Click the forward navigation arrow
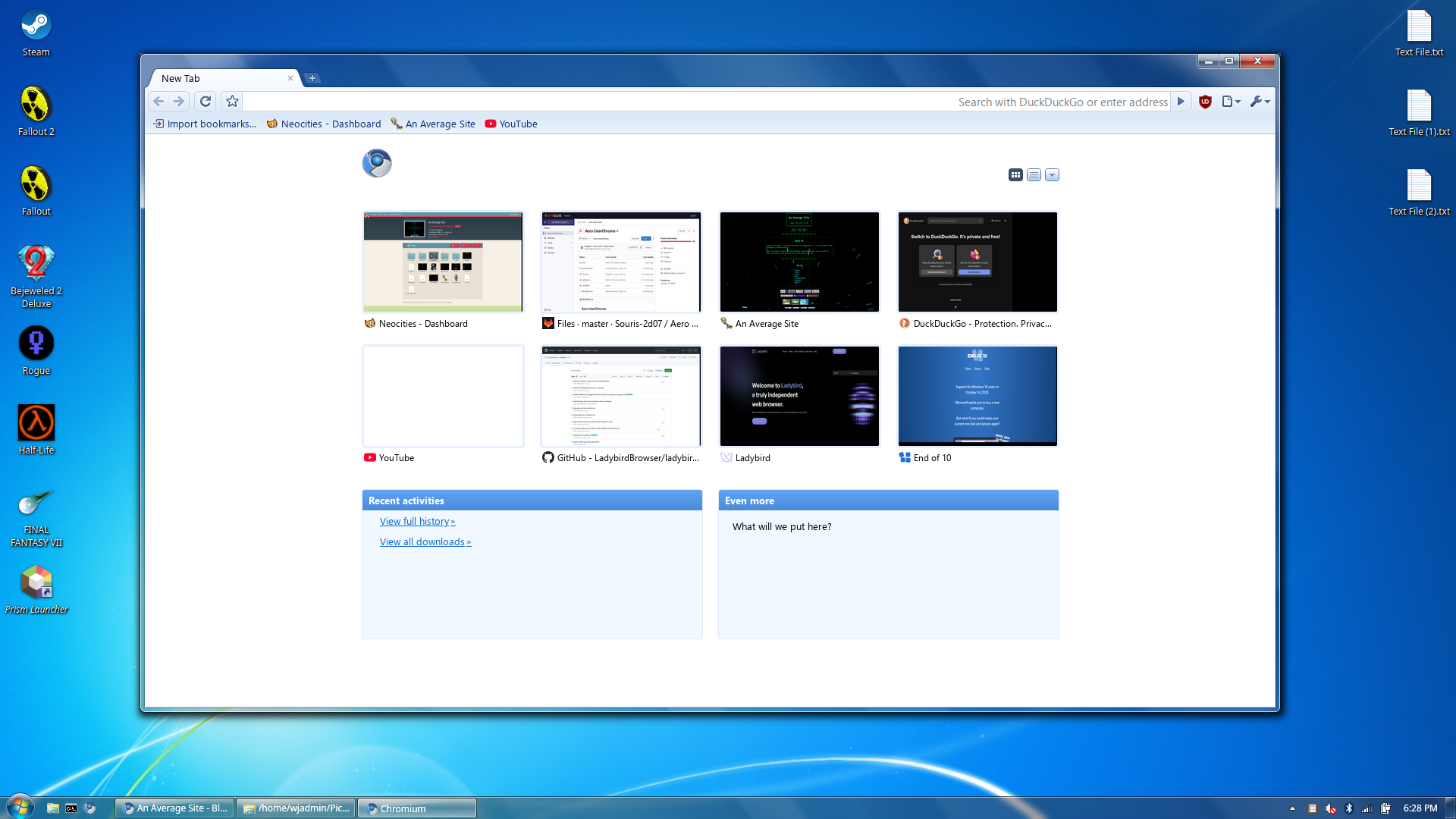Image resolution: width=1456 pixels, height=819 pixels. click(179, 102)
